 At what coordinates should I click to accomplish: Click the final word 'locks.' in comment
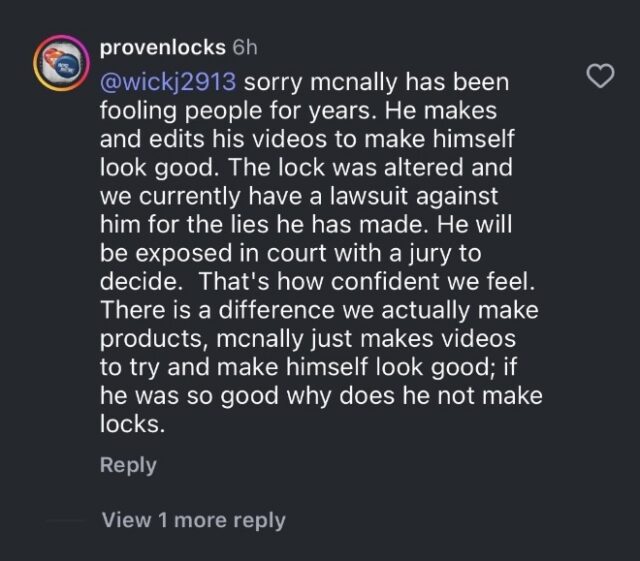tap(132, 424)
